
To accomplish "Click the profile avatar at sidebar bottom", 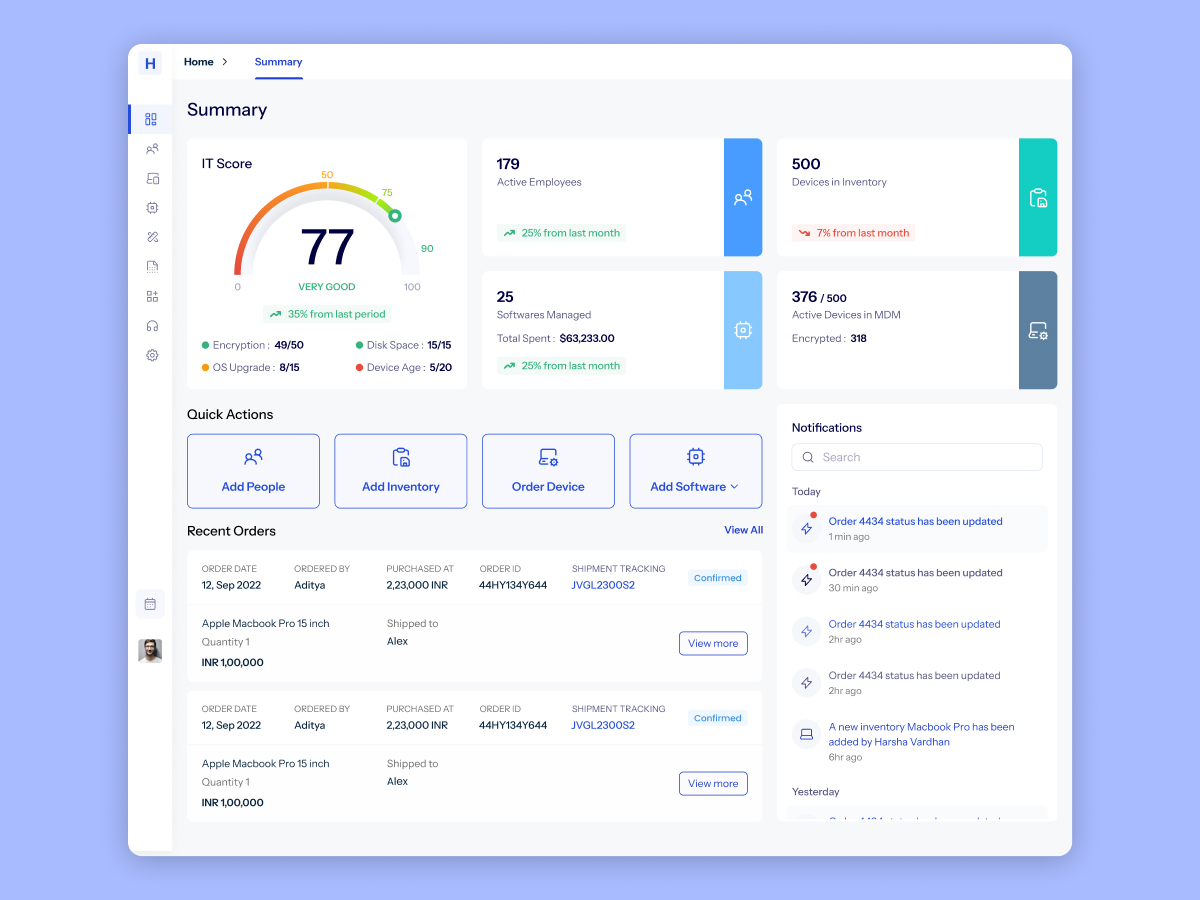I will (150, 650).
